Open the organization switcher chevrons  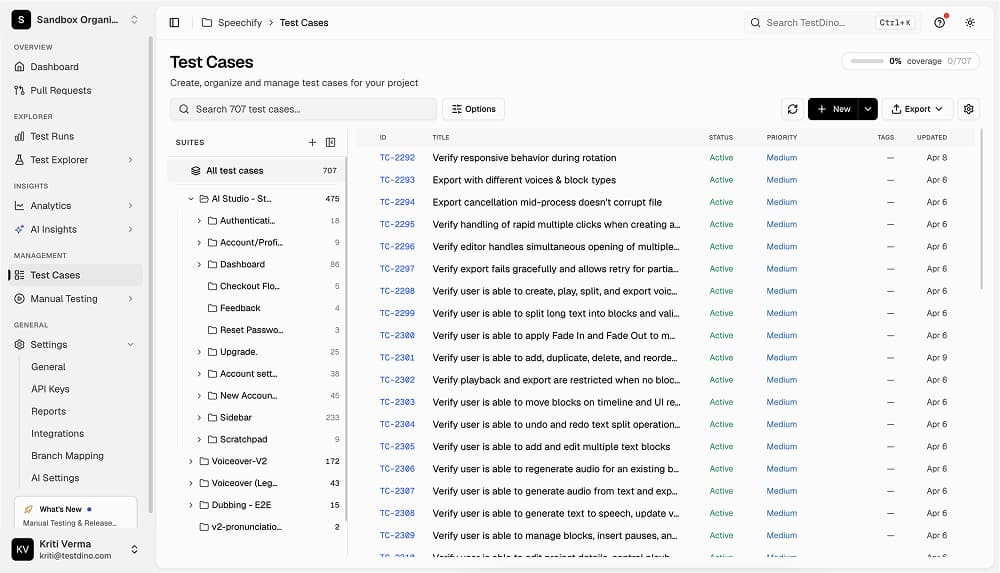click(x=134, y=20)
